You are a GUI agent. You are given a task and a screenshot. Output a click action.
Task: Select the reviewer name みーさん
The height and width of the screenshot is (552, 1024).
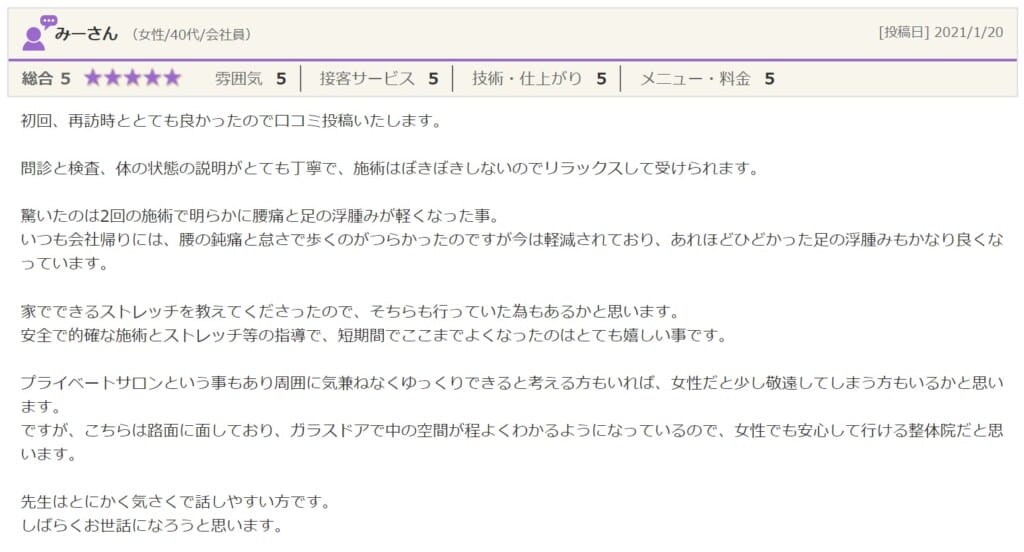[87, 34]
